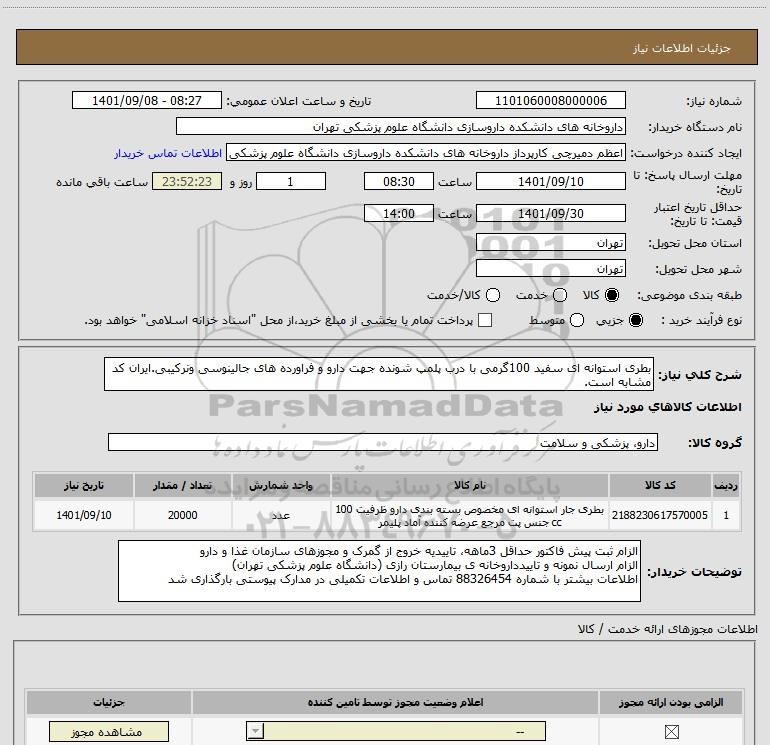This screenshot has width=770, height=745.
Task: Click the جزئیات column header
Action: (109, 703)
